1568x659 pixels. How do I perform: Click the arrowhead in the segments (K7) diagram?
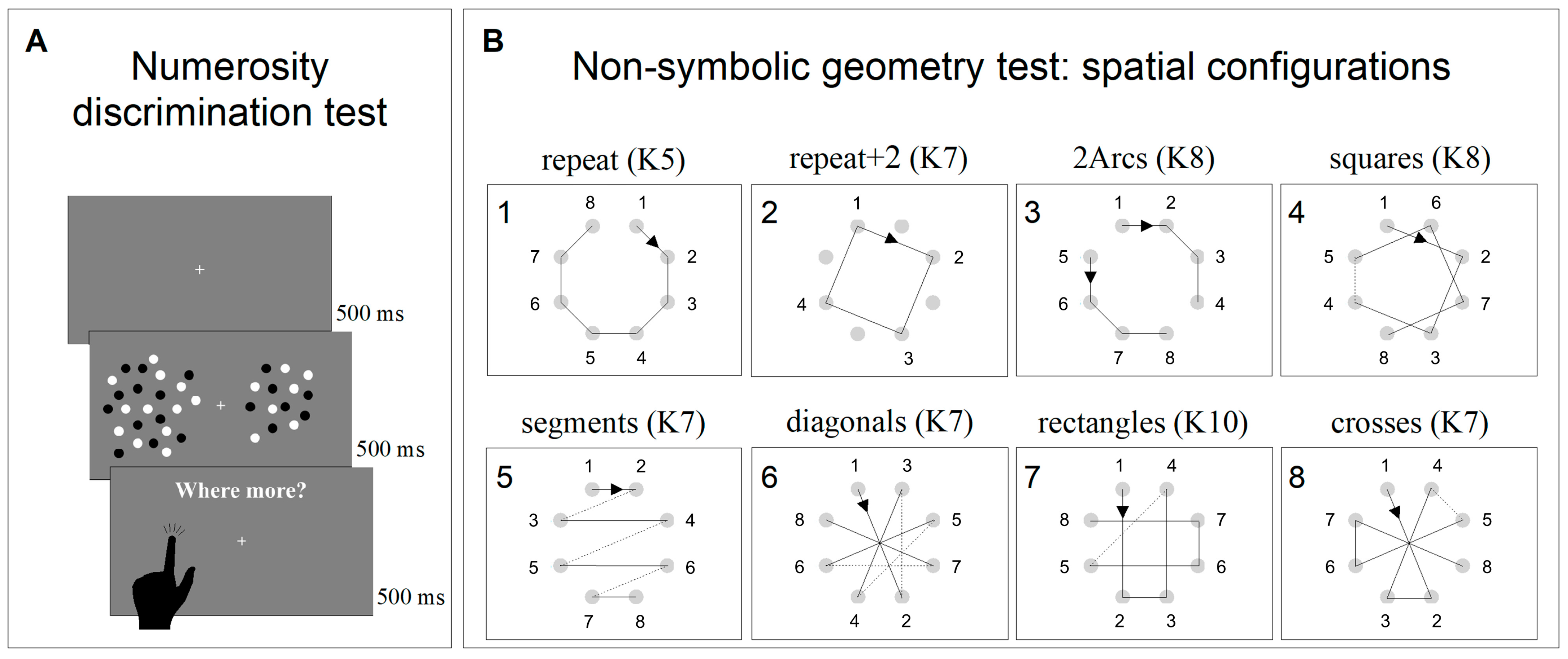pyautogui.click(x=616, y=489)
